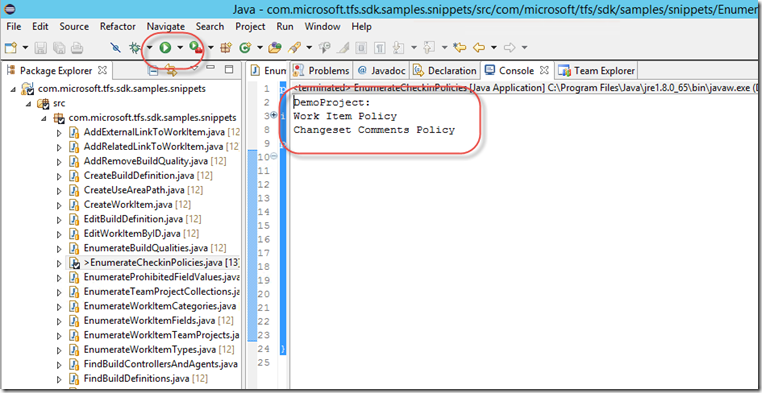
Task: Open the Run dropdown arrow
Action: (180, 48)
